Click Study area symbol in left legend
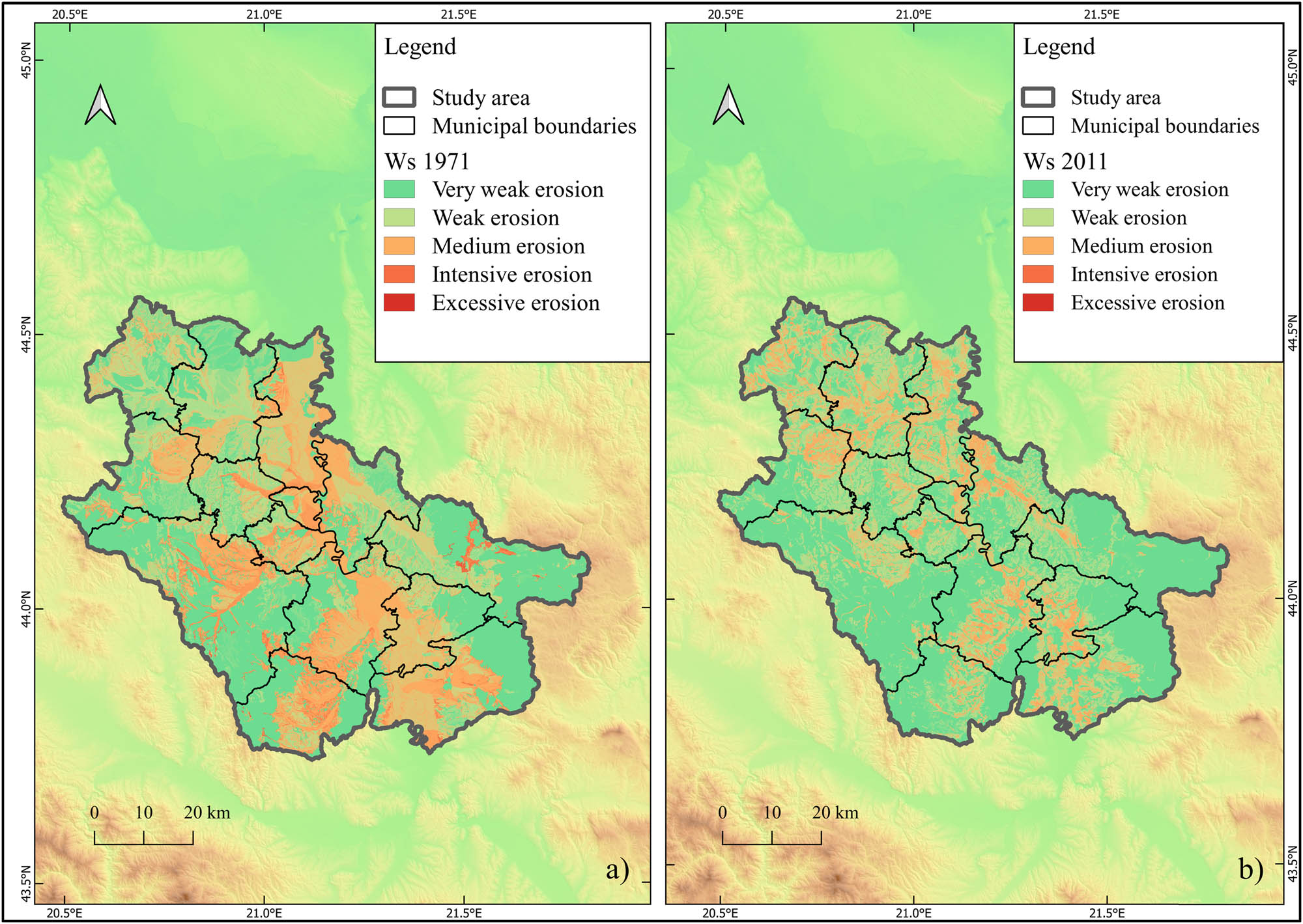 coord(399,98)
